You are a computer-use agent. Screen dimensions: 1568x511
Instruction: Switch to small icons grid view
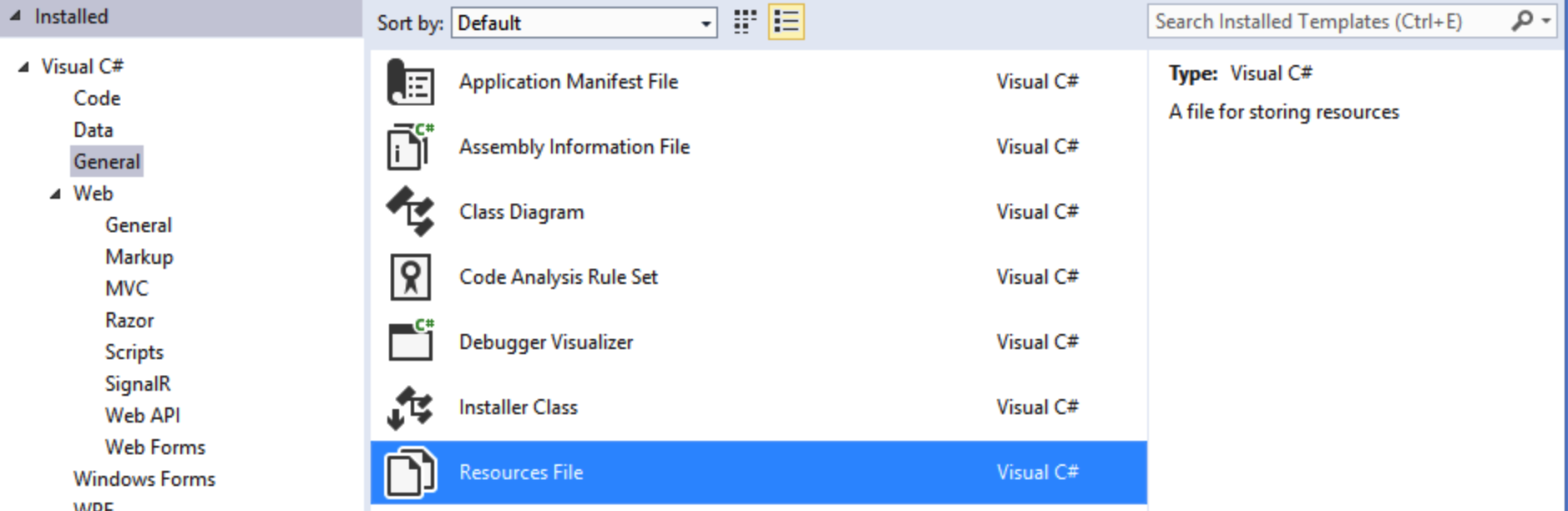[745, 23]
